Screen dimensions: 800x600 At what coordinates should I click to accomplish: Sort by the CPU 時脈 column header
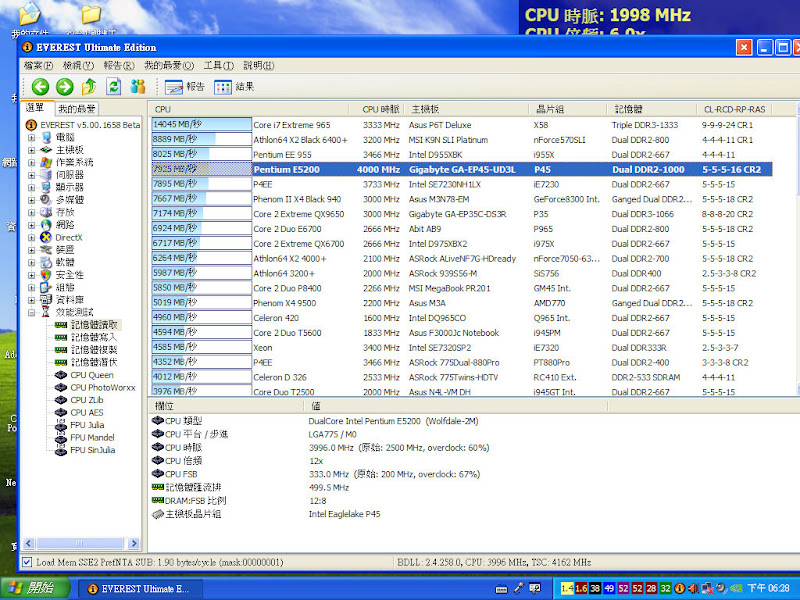[380, 108]
